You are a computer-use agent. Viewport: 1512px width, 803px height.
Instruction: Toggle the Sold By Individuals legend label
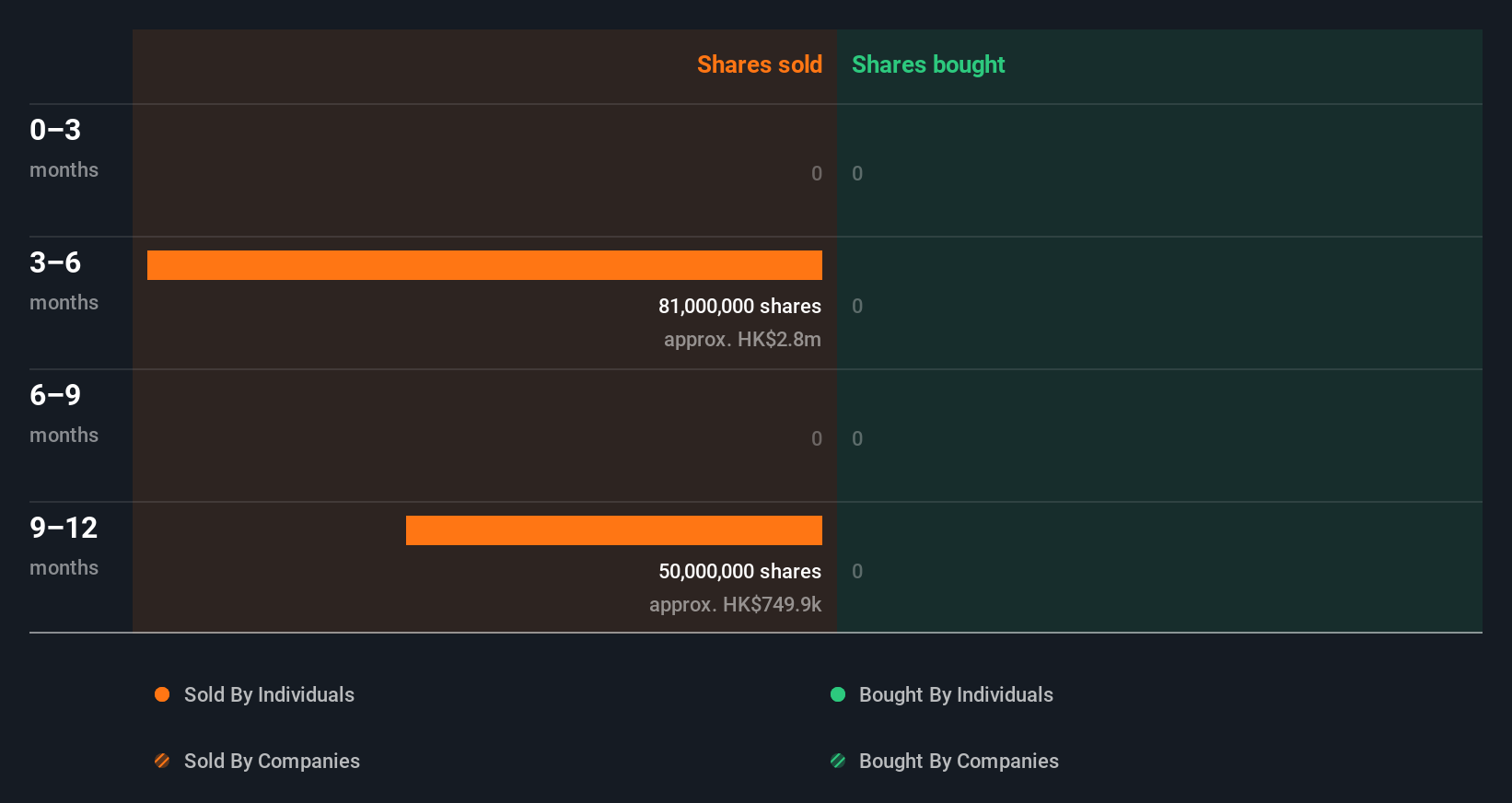point(269,694)
